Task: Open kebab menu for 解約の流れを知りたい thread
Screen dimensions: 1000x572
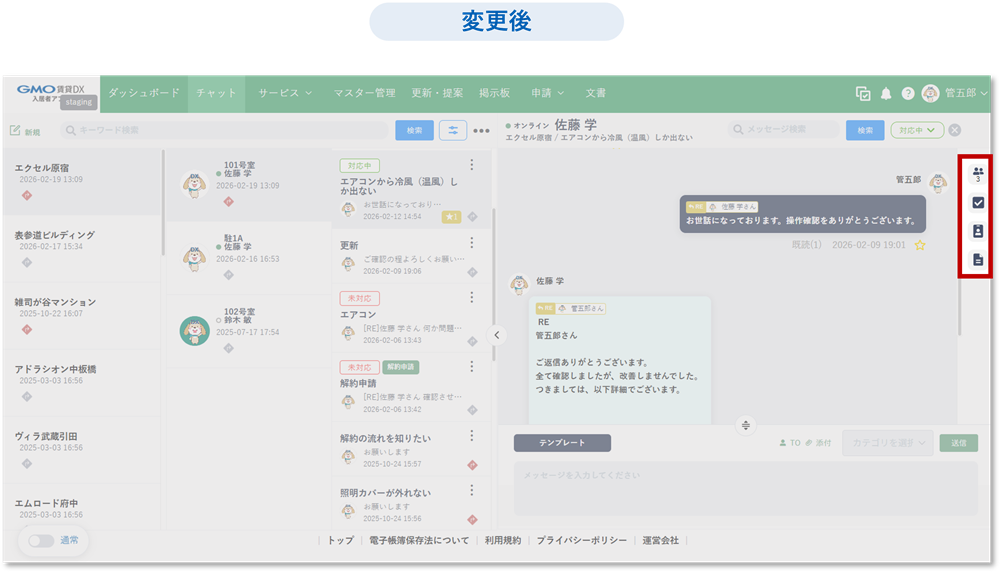Action: pyautogui.click(x=472, y=436)
